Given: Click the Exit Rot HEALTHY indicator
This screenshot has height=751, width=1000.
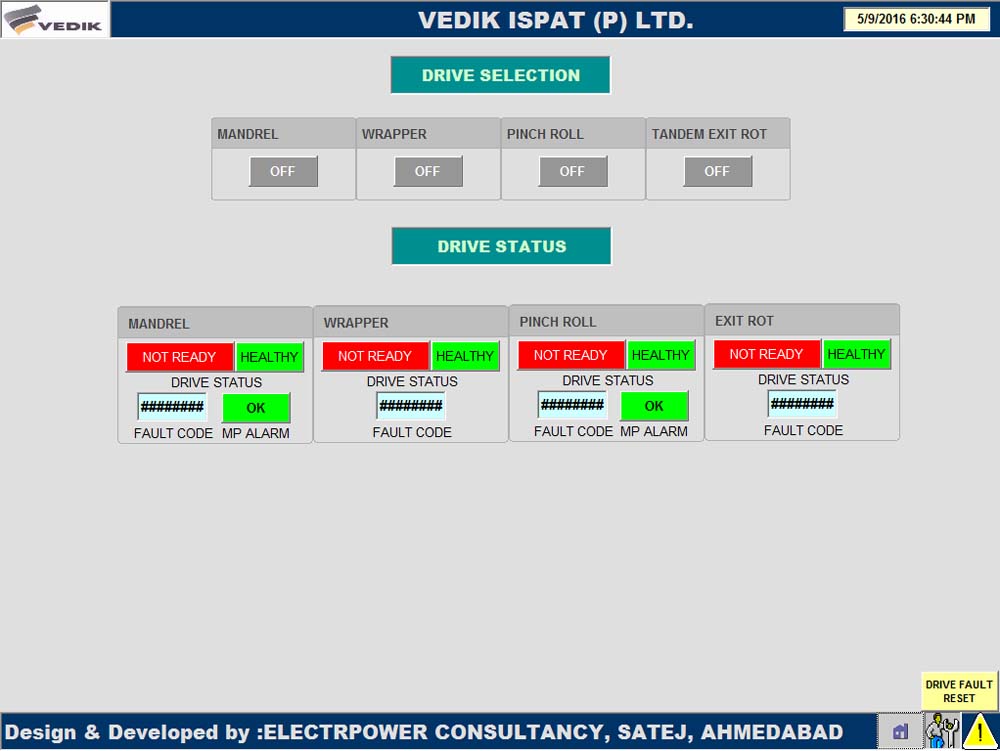Looking at the screenshot, I should (857, 354).
